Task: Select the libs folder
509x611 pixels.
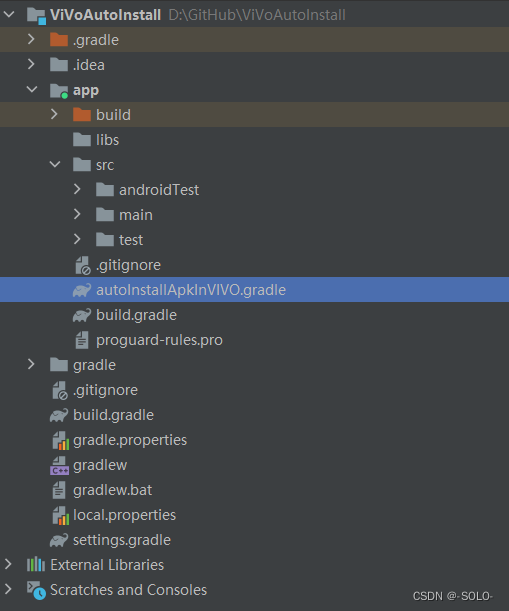Action: click(107, 140)
